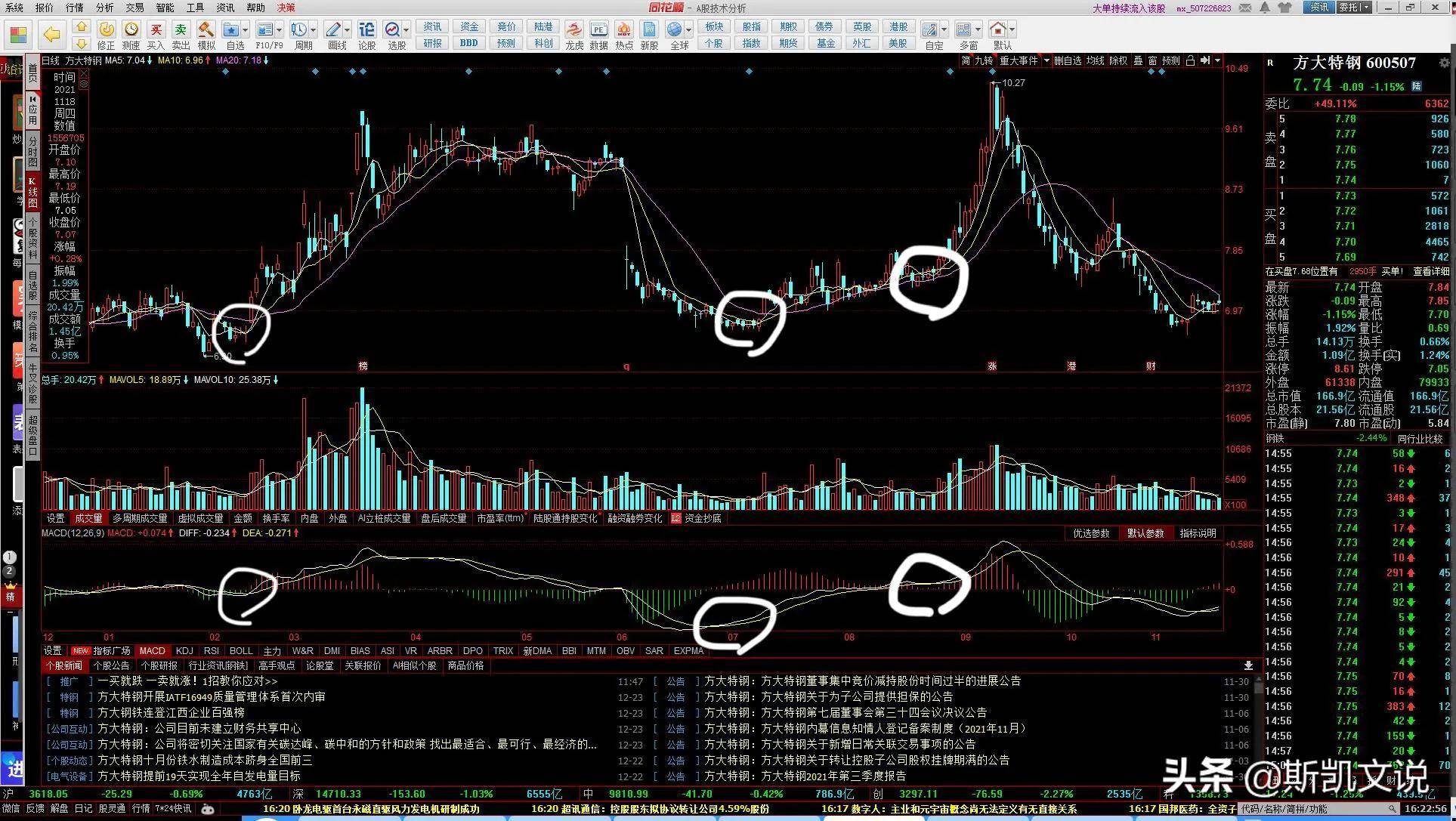1456x821 pixels.
Task: Toggle the chart lock icon
Action: 1190,60
